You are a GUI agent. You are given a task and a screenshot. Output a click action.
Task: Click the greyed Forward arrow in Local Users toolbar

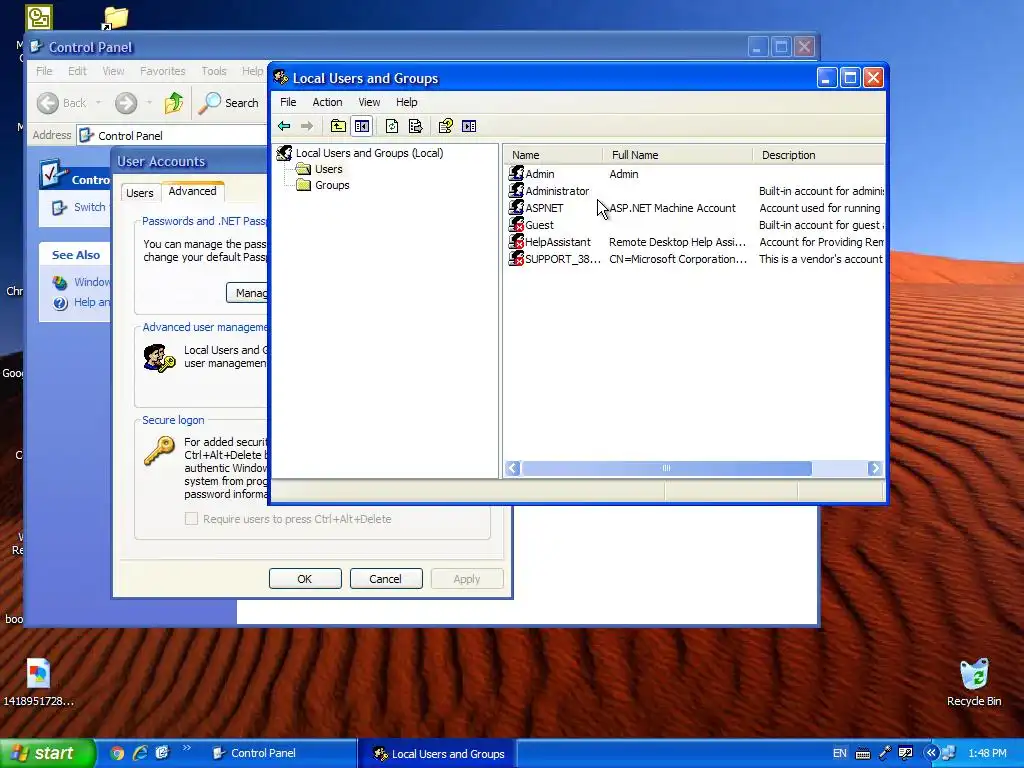pyautogui.click(x=306, y=126)
